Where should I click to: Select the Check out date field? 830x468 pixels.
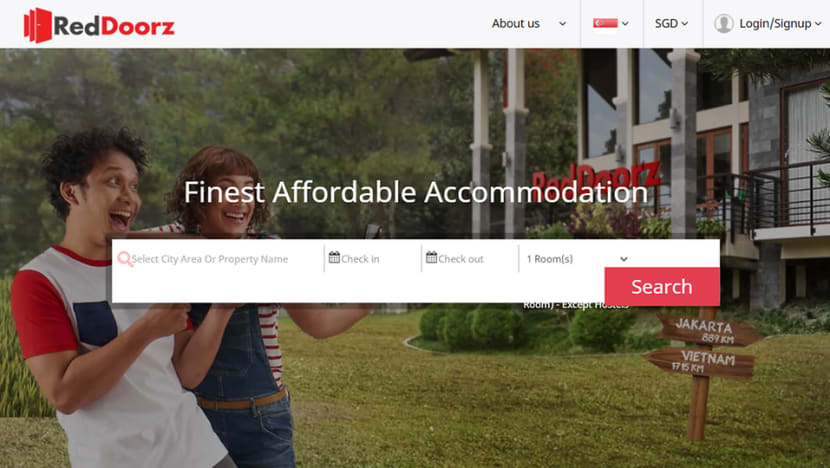coord(470,259)
